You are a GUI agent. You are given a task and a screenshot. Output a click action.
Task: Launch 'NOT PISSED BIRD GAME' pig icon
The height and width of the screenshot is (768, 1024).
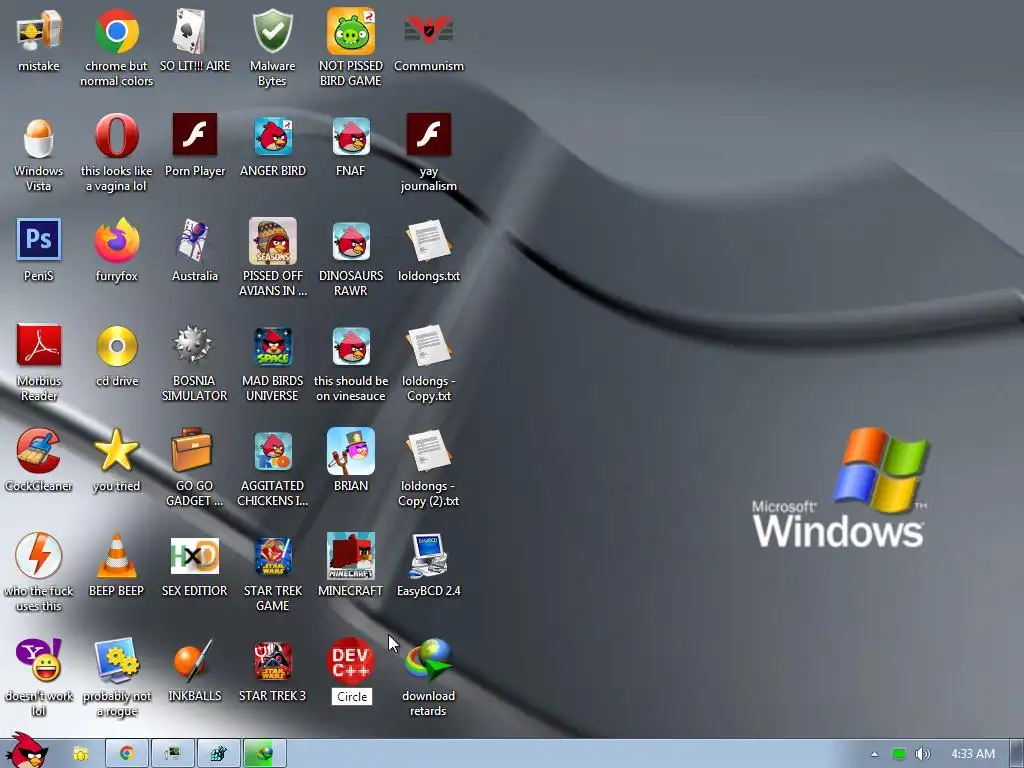pyautogui.click(x=351, y=31)
